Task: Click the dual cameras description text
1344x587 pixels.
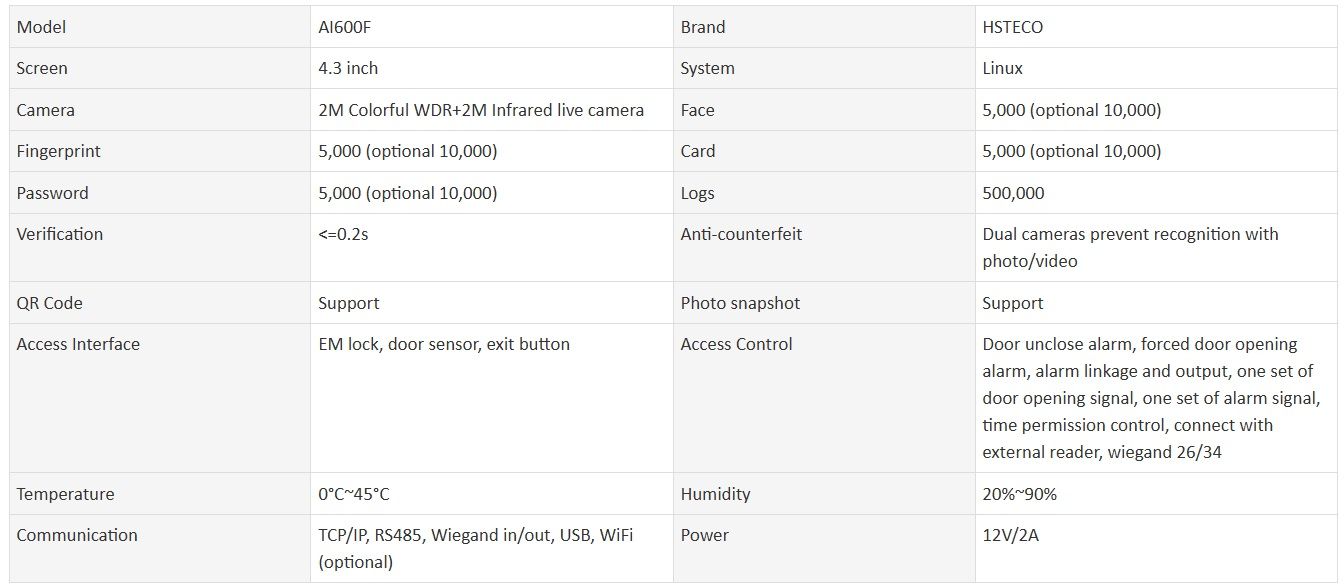Action: pos(1130,247)
